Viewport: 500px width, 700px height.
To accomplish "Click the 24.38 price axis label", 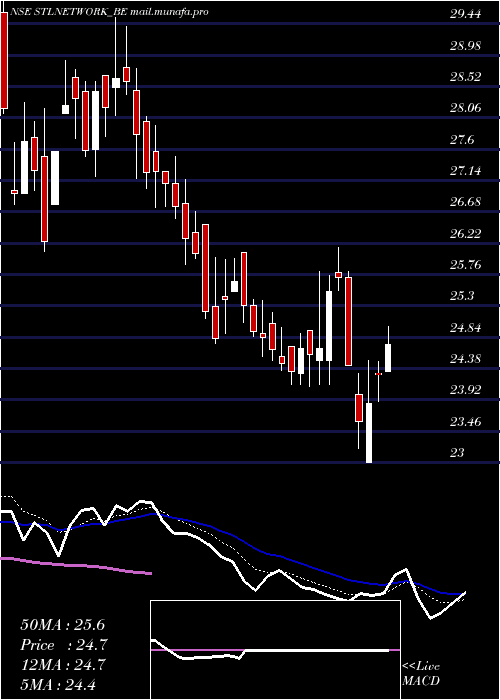I will [465, 359].
